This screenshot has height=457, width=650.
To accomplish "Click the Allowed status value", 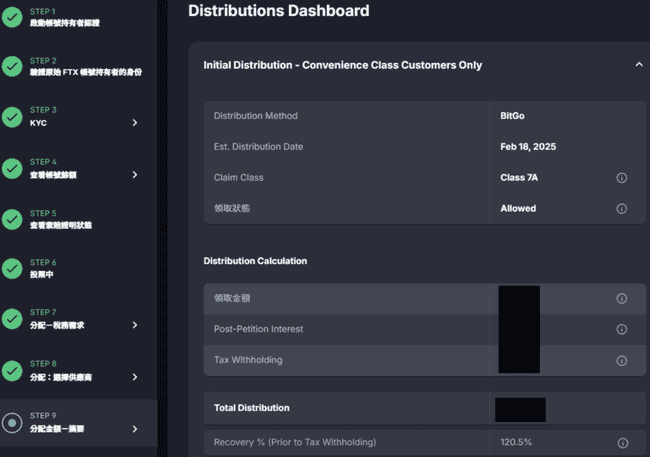I will pyautogui.click(x=518, y=208).
